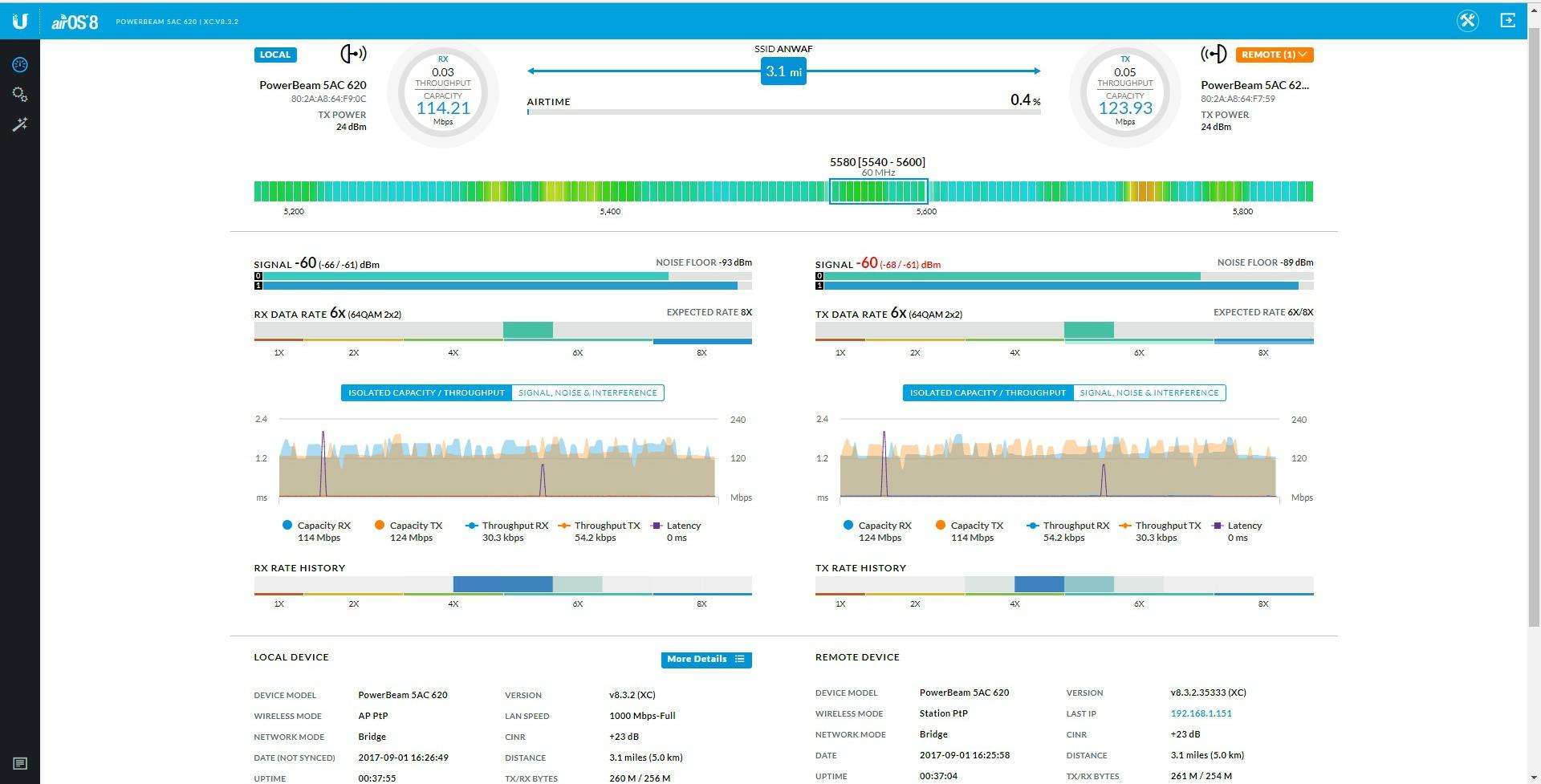Click the RX capacity 114.21 gauge
Image resolution: width=1541 pixels, height=784 pixels.
(443, 93)
